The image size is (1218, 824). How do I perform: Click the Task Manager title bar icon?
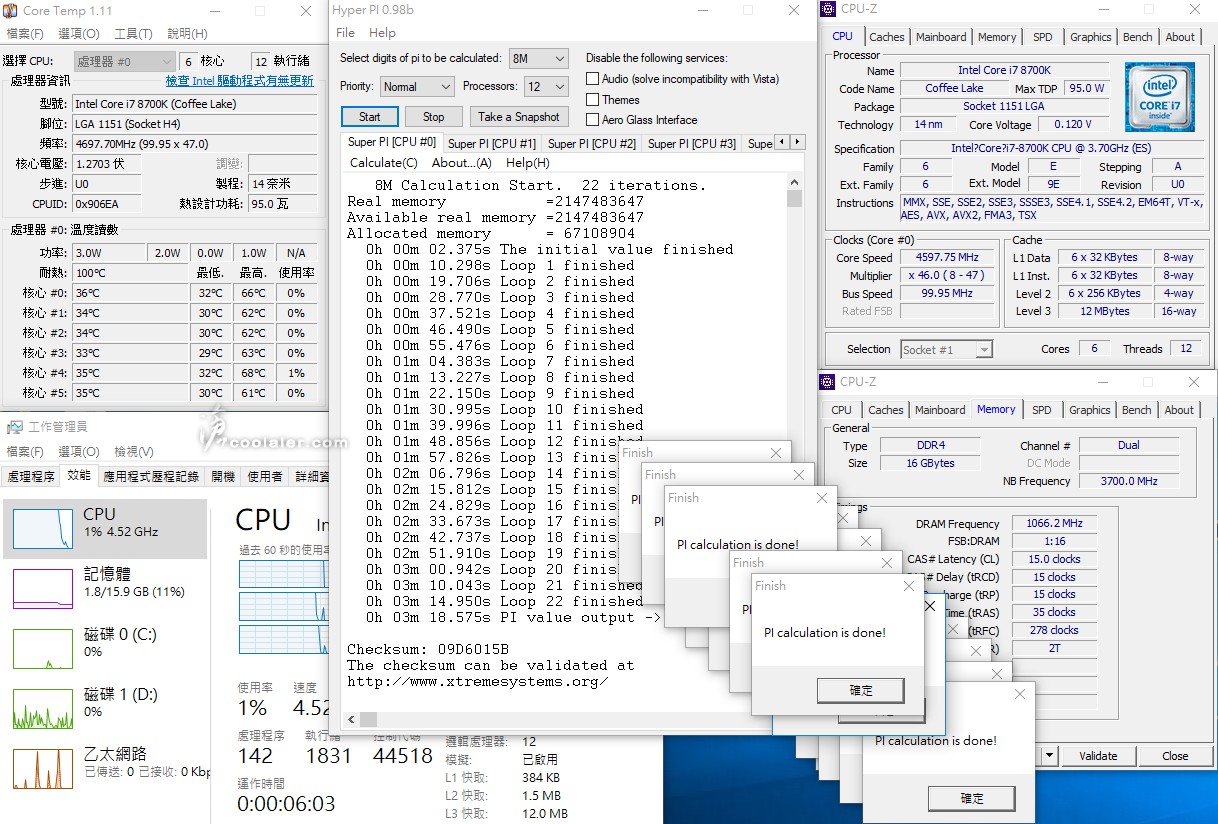14,427
